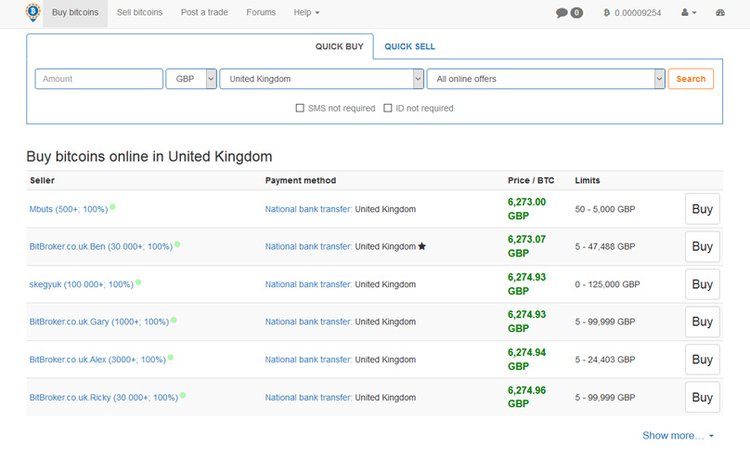The image size is (750, 459).
Task: Click green online status dot next to Mbuts
Action: [x=113, y=207]
